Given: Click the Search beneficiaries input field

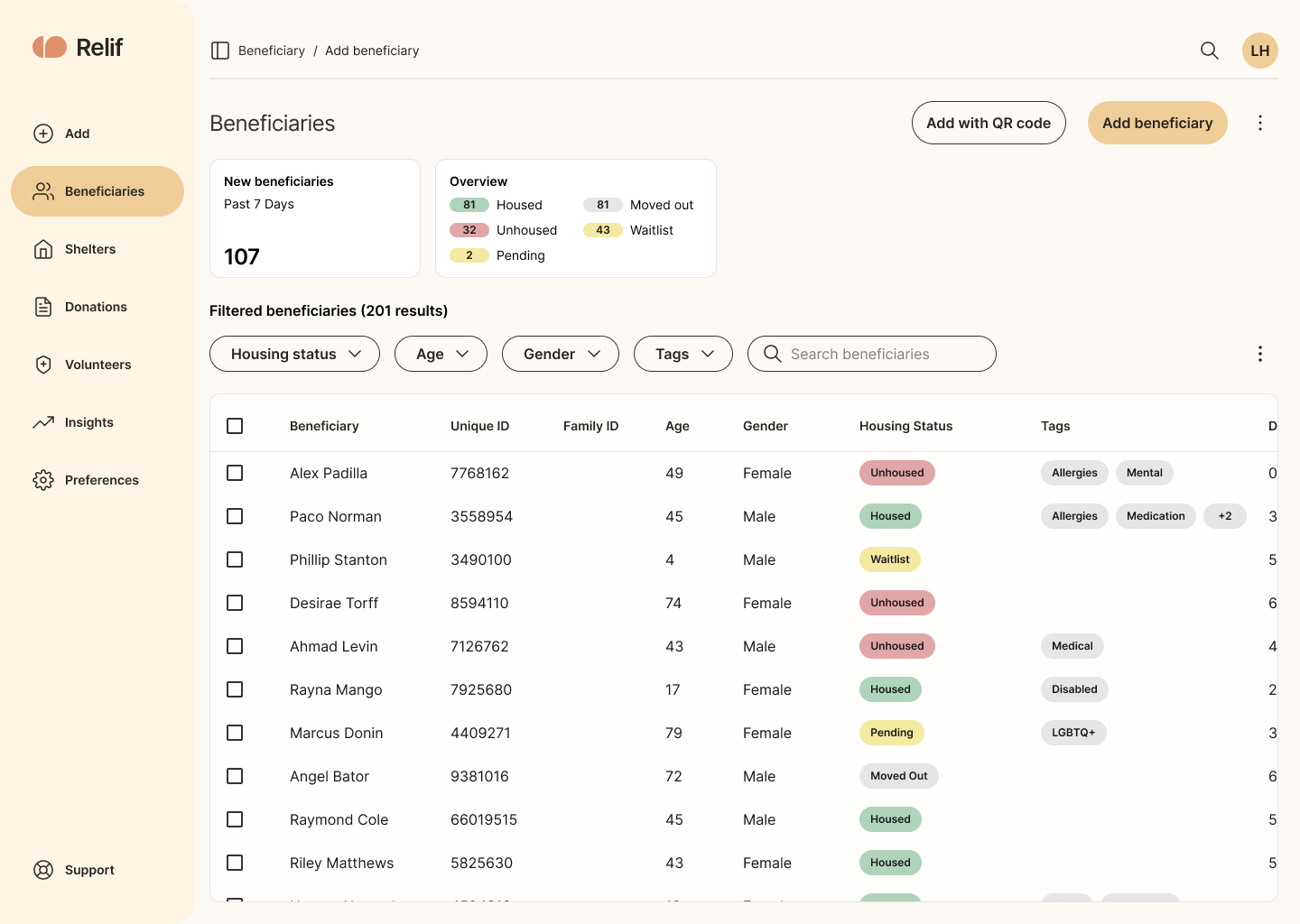Looking at the screenshot, I should coord(872,354).
